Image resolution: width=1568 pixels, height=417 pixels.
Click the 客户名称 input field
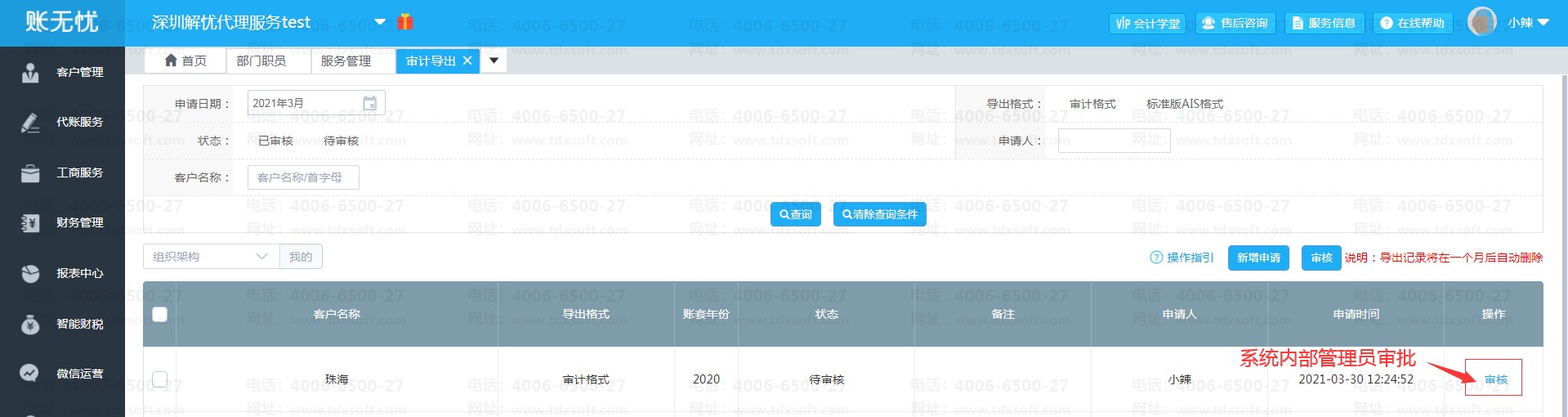tap(303, 177)
